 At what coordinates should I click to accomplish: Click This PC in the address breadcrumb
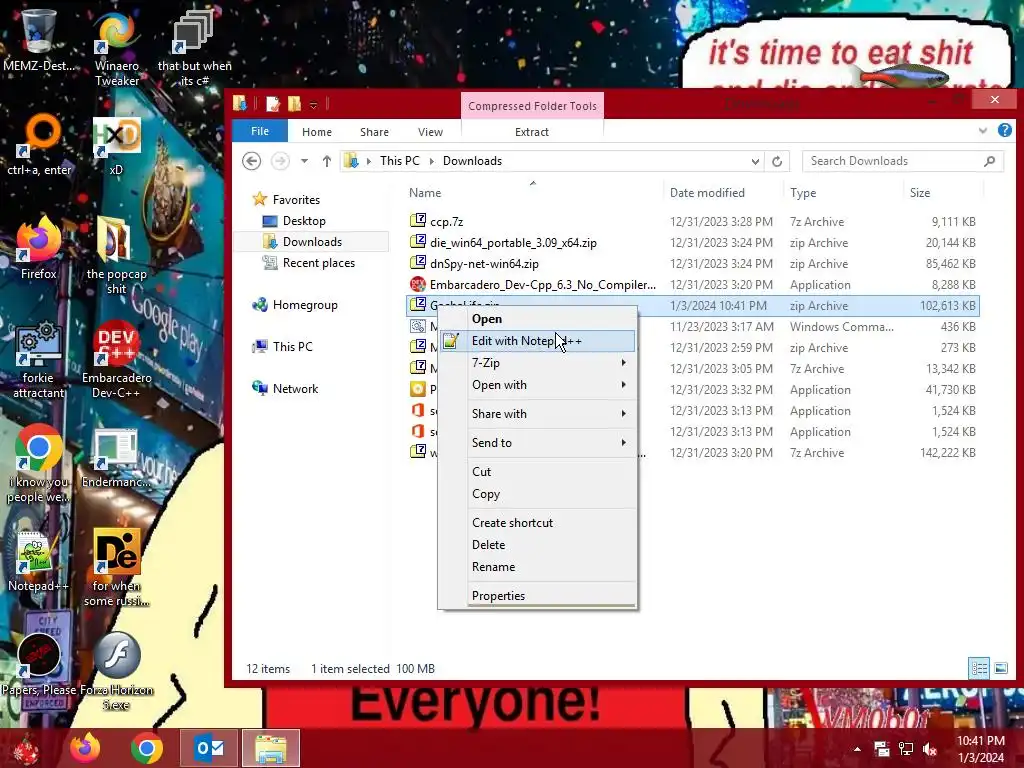click(x=400, y=161)
